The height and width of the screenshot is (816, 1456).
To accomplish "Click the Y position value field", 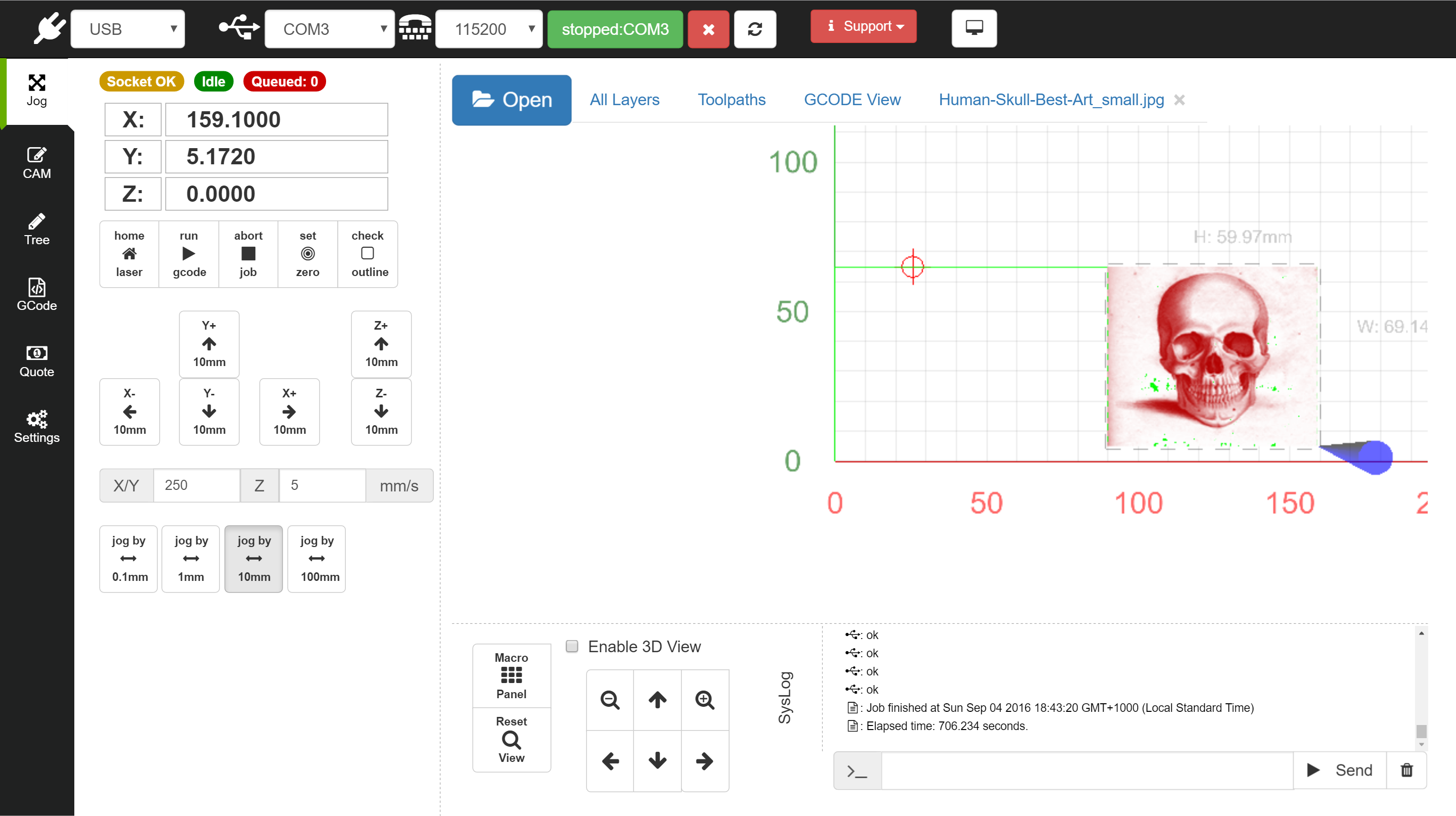I will pyautogui.click(x=277, y=157).
